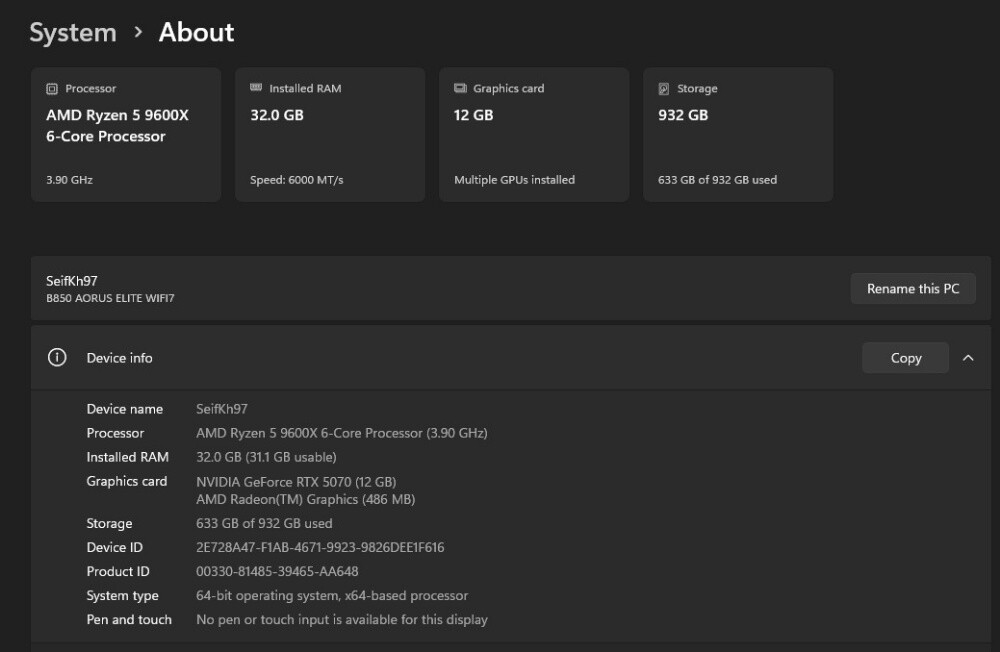1000x652 pixels.
Task: Open the Installed RAM summary card
Action: point(330,135)
